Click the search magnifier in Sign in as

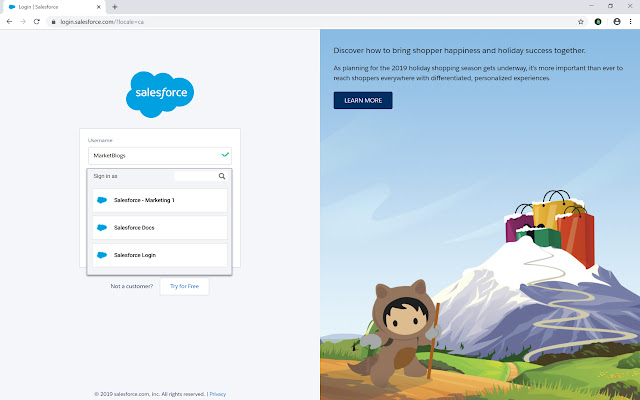222,176
